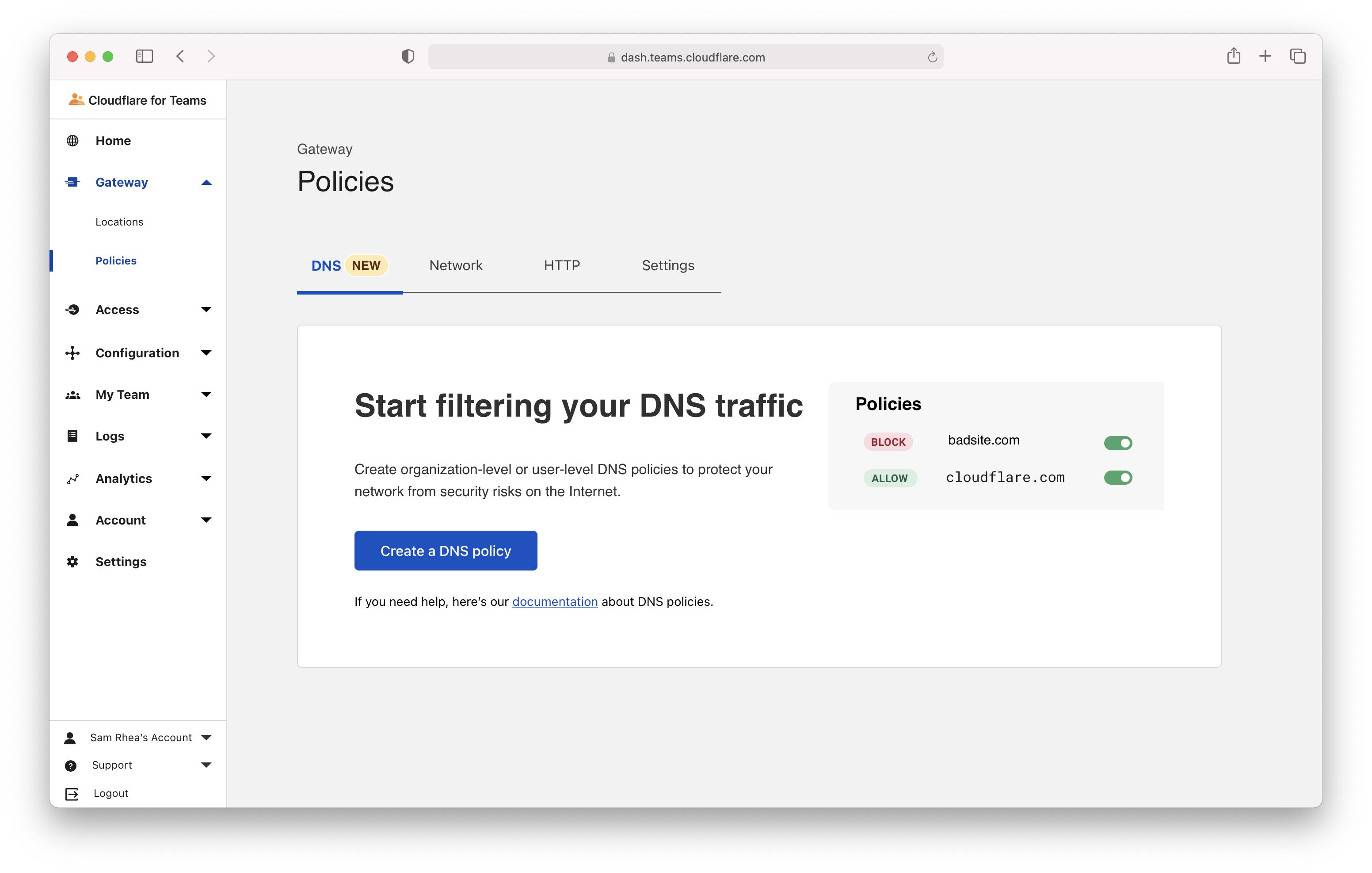Image resolution: width=1372 pixels, height=873 pixels.
Task: Click the Safari share icon
Action: [1234, 56]
